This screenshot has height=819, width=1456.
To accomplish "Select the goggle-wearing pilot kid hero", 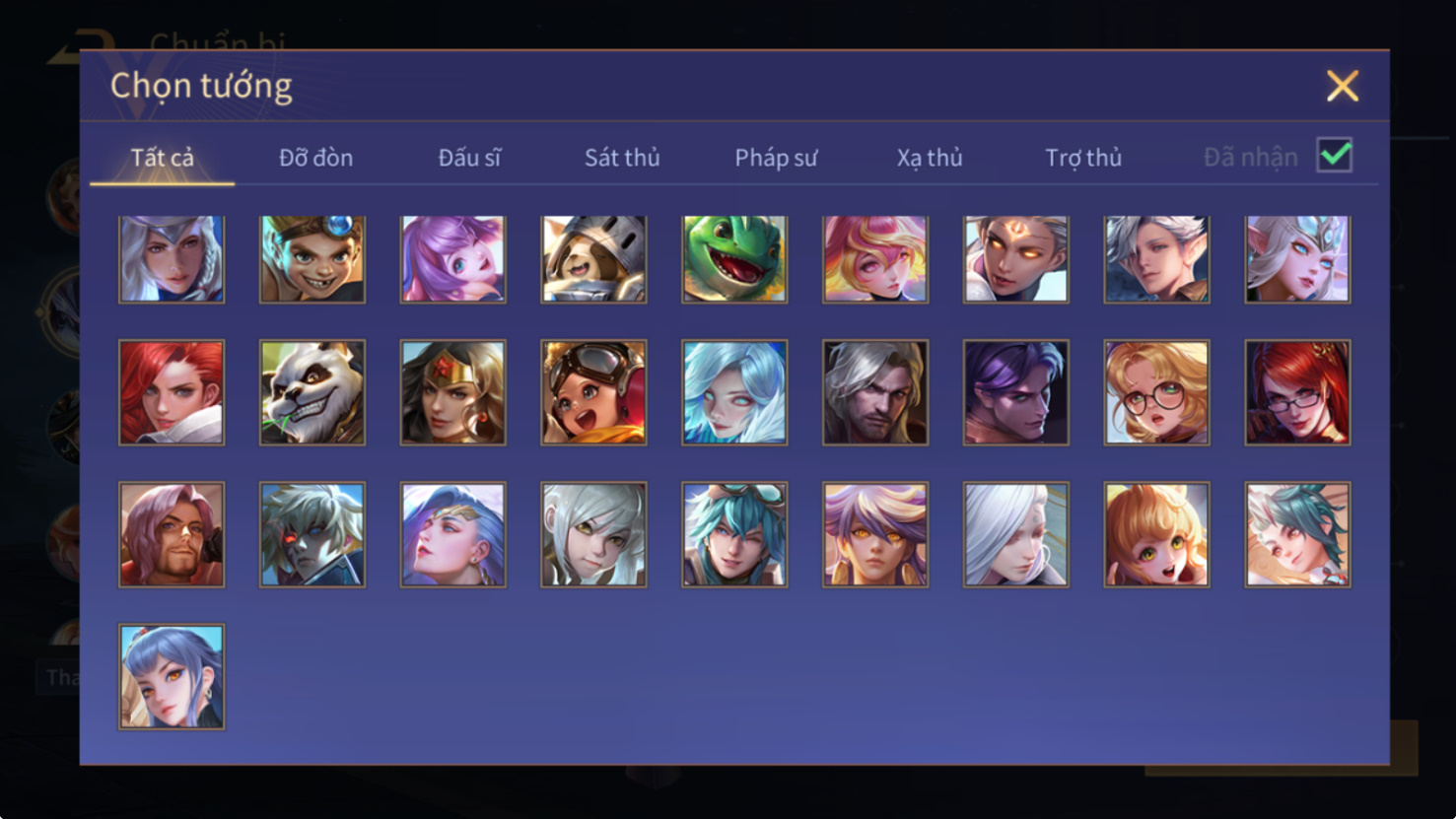I will pos(593,392).
